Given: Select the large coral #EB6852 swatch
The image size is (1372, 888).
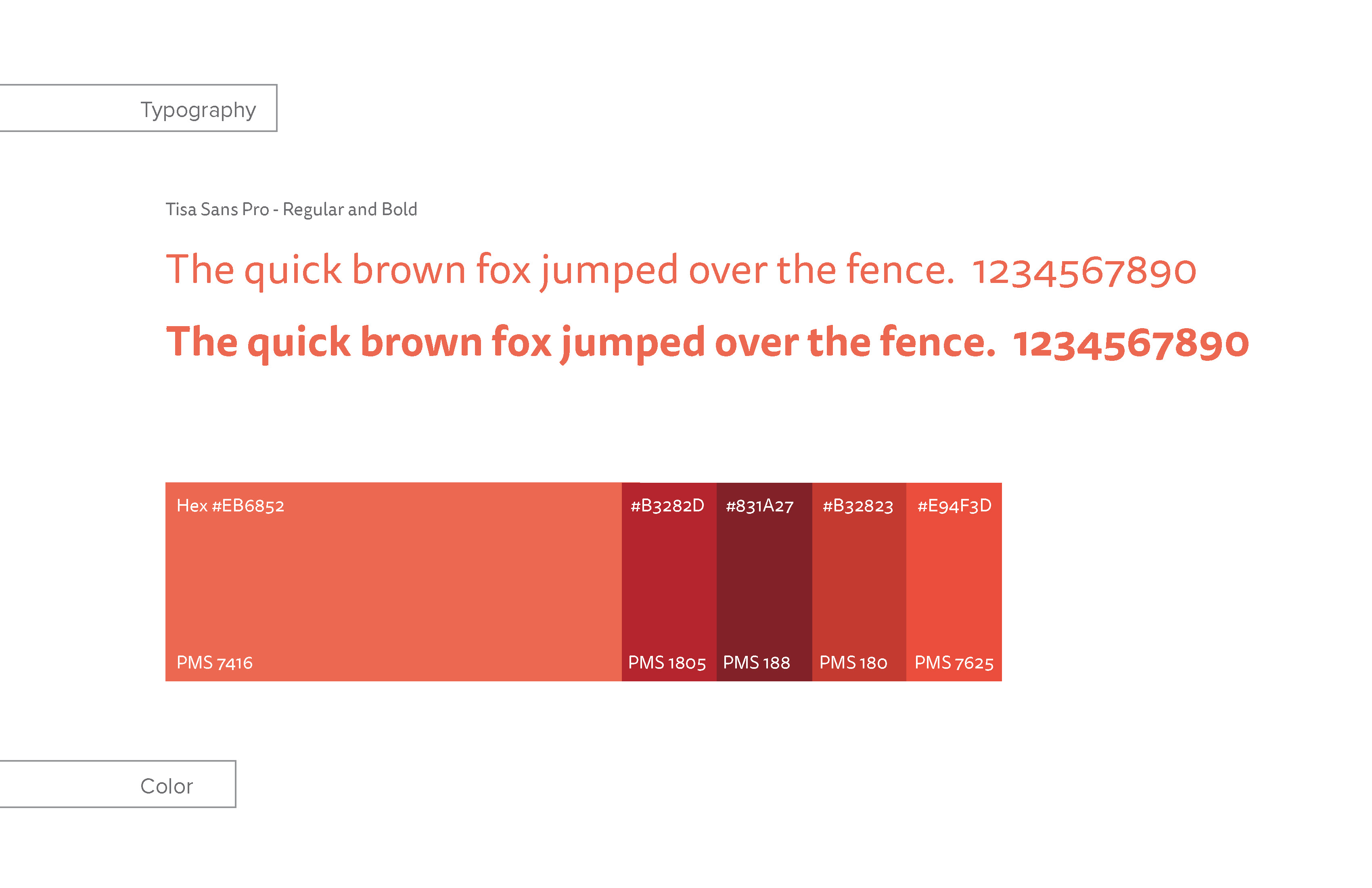Looking at the screenshot, I should (x=393, y=582).
